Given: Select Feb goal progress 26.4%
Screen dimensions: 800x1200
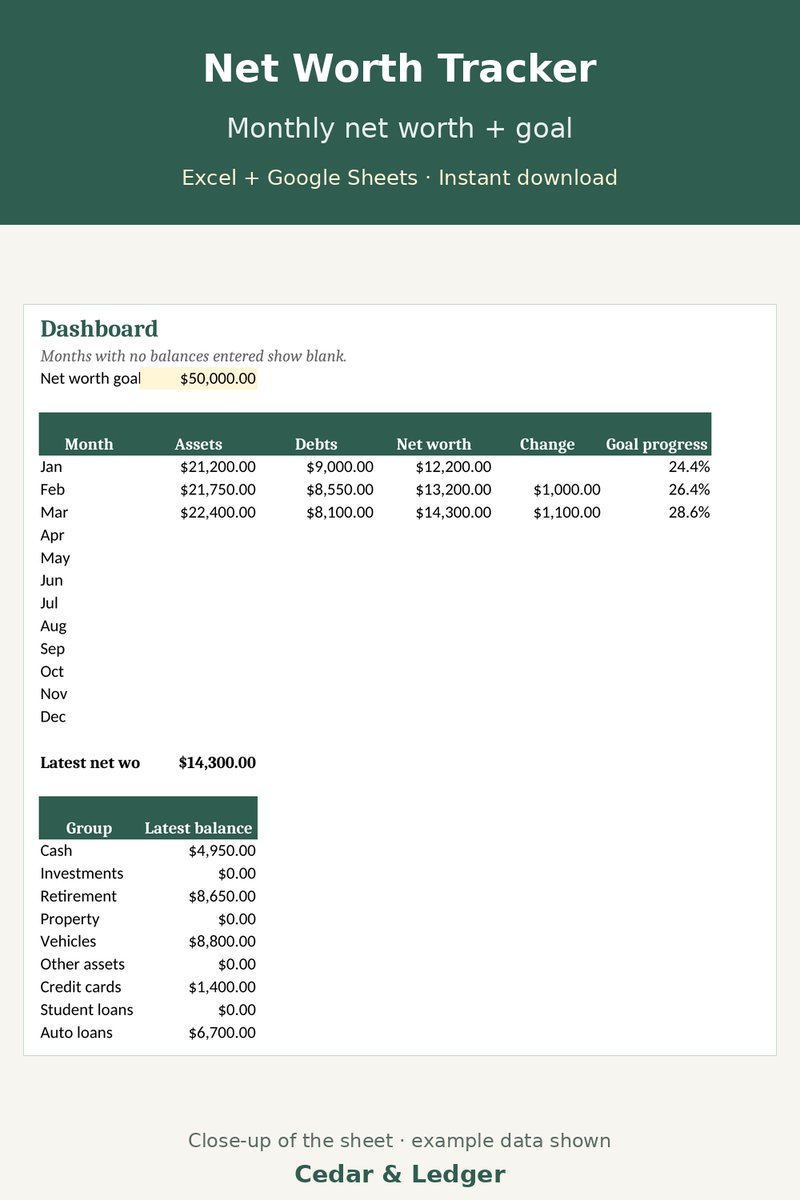Looking at the screenshot, I should point(689,489).
